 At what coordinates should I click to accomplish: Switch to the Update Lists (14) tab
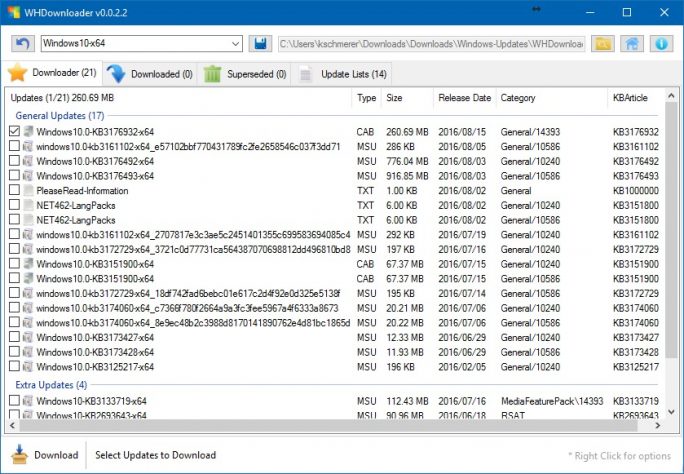[342, 74]
